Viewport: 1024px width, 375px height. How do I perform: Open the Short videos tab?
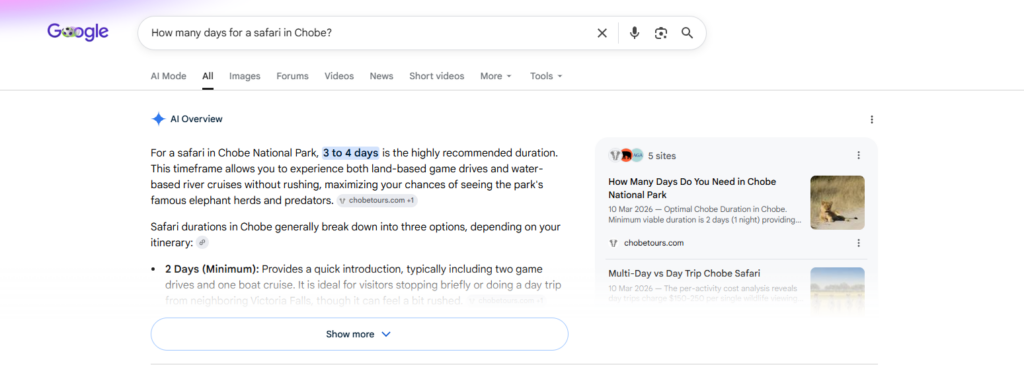437,76
